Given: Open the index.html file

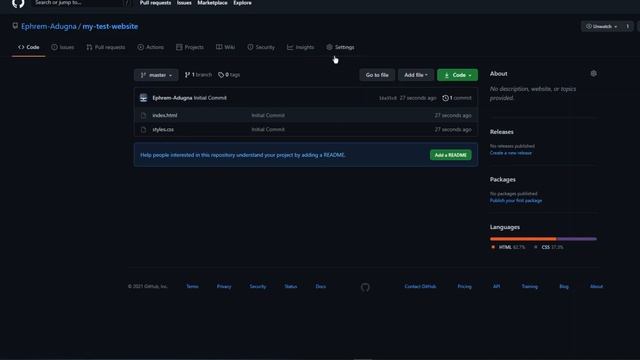Looking at the screenshot, I should (x=165, y=116).
